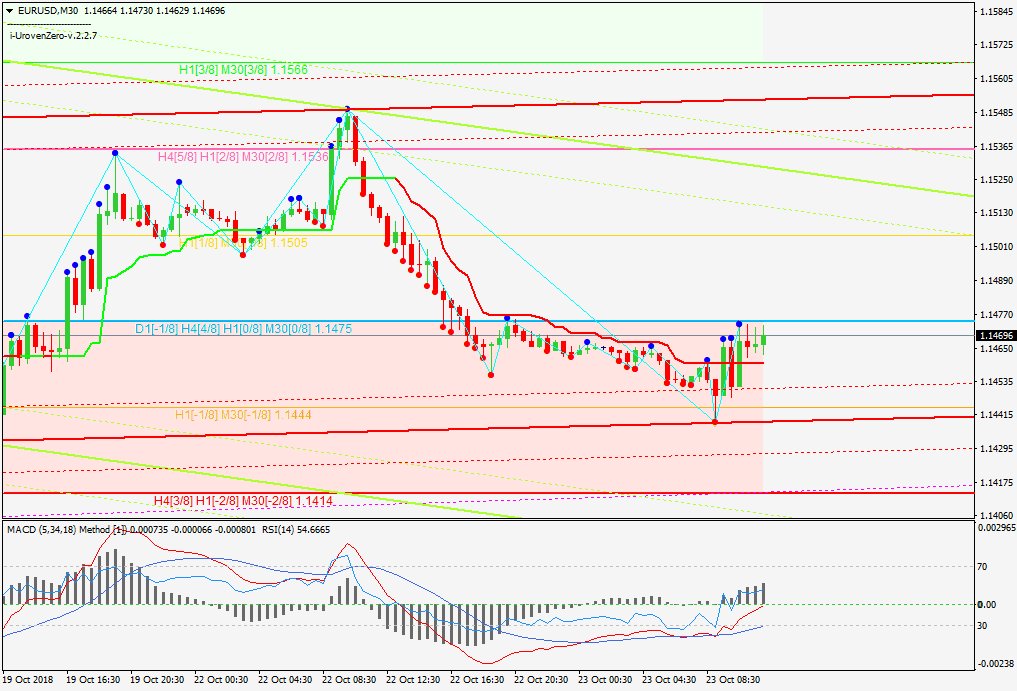
Task: Select price scale value 1.15365
Action: point(996,147)
